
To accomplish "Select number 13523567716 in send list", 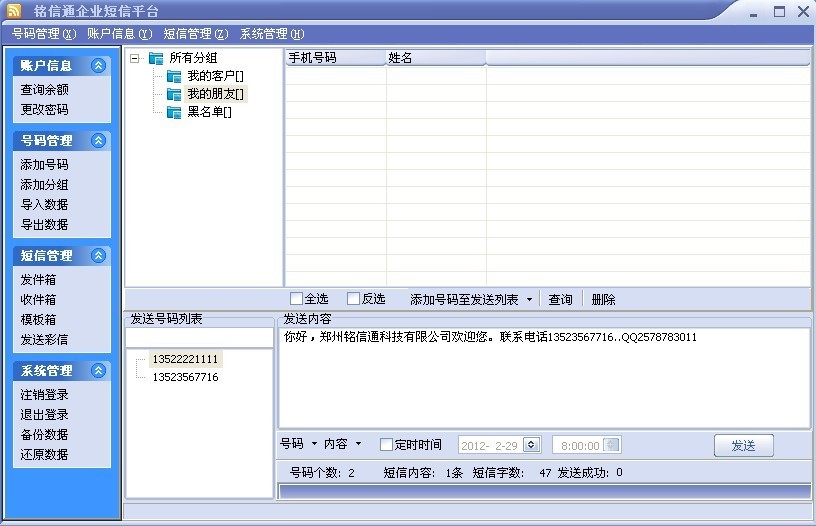I will [185, 377].
